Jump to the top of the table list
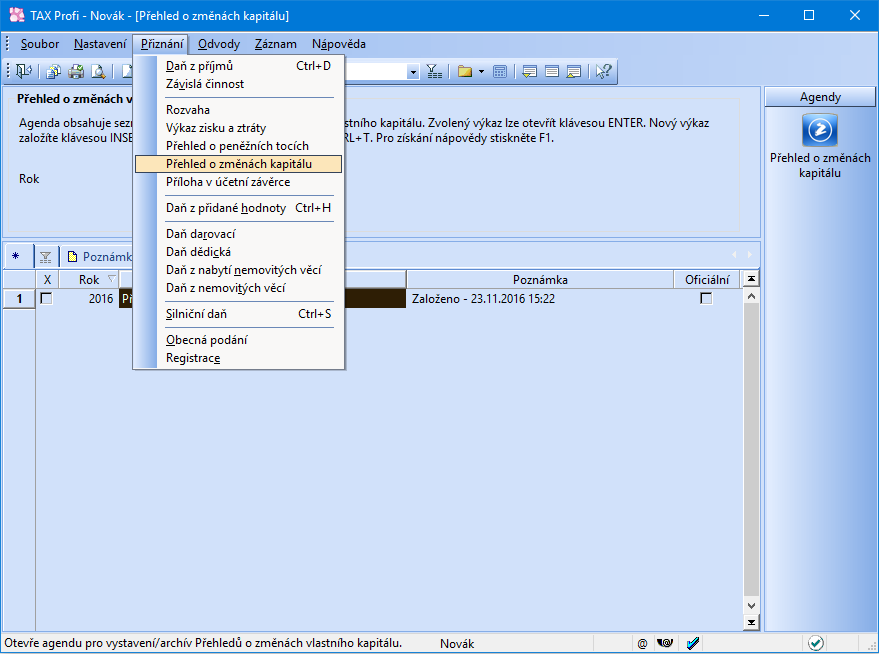Viewport: 879px width, 654px height. [x=751, y=279]
